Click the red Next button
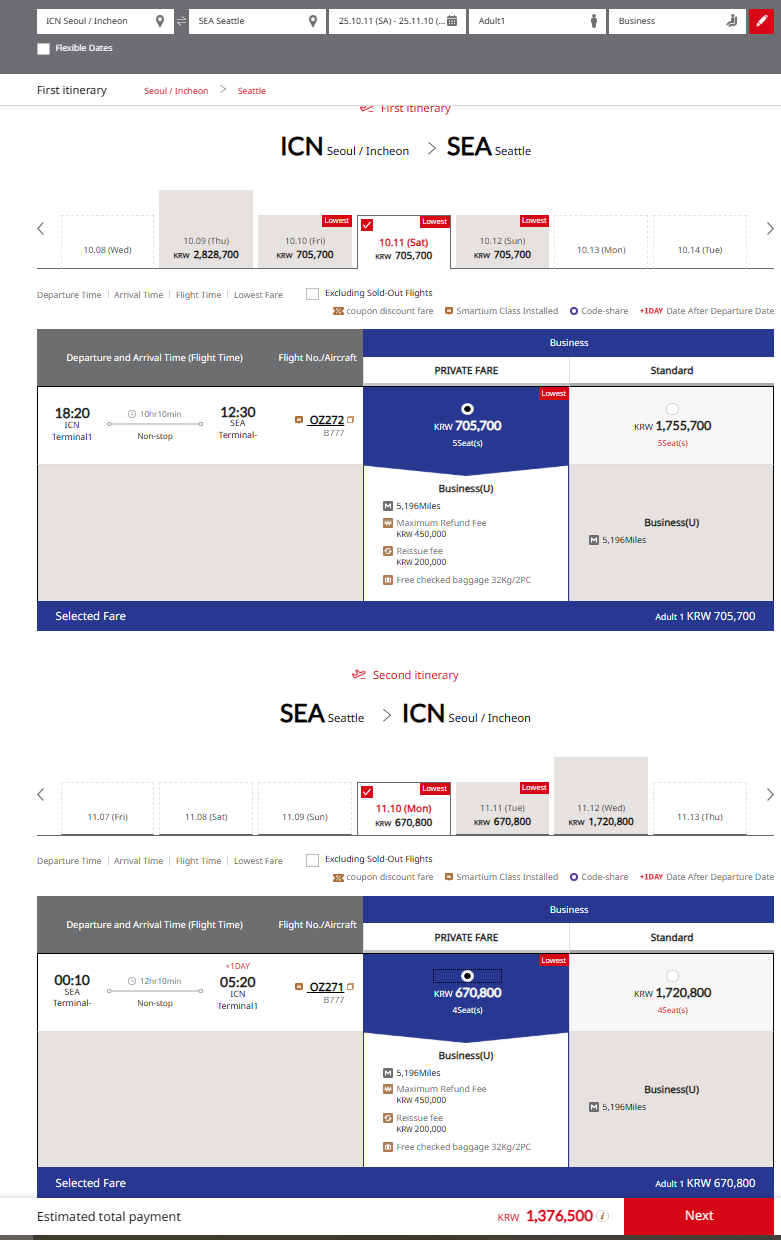The image size is (781, 1240). point(699,1216)
